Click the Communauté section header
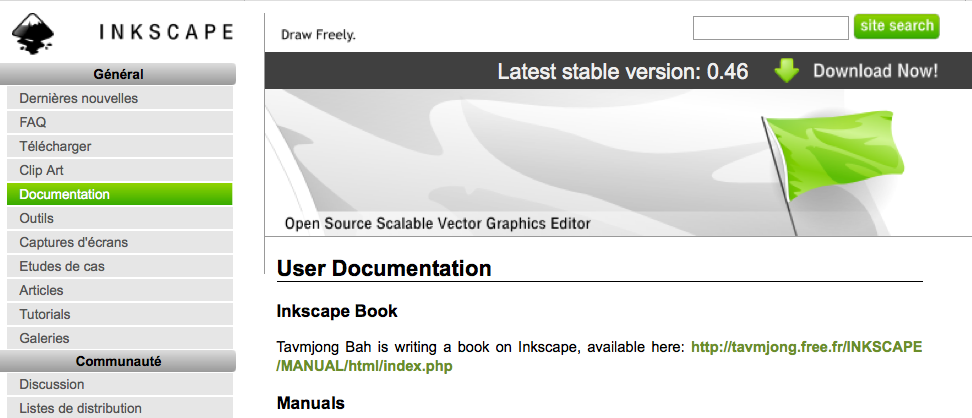The image size is (972, 418). (118, 361)
